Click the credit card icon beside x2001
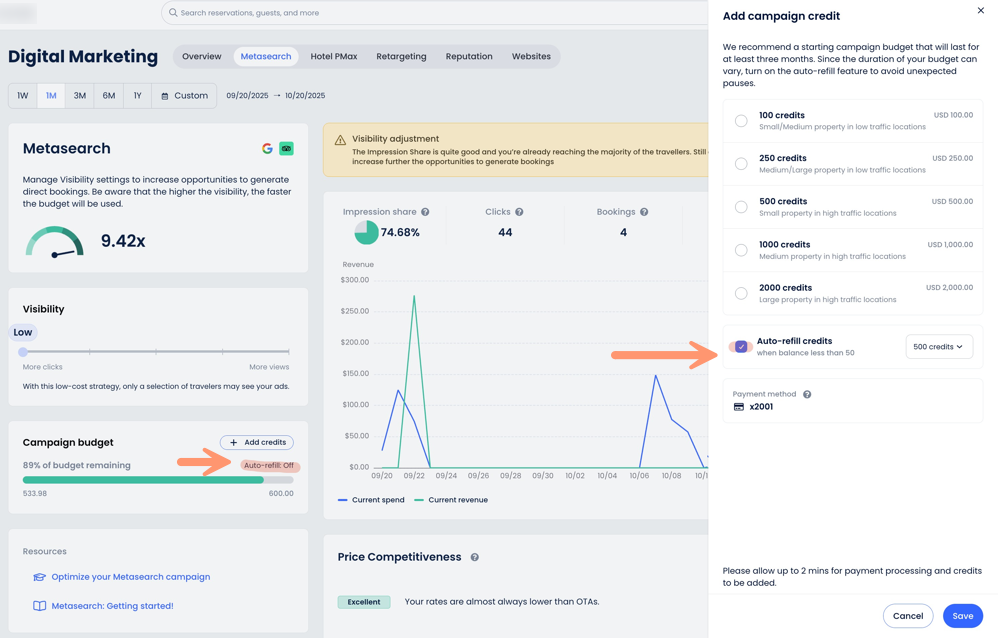Image resolution: width=998 pixels, height=638 pixels. pyautogui.click(x=739, y=407)
